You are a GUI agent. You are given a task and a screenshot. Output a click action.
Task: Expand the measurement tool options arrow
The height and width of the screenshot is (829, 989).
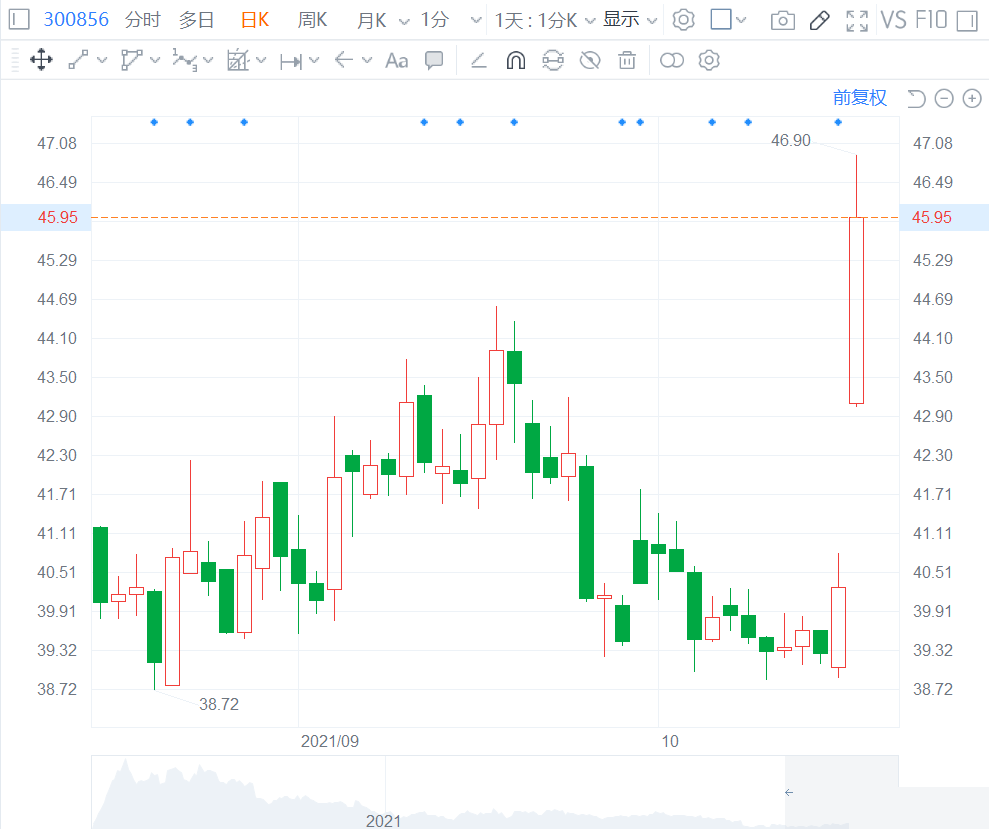(x=261, y=61)
